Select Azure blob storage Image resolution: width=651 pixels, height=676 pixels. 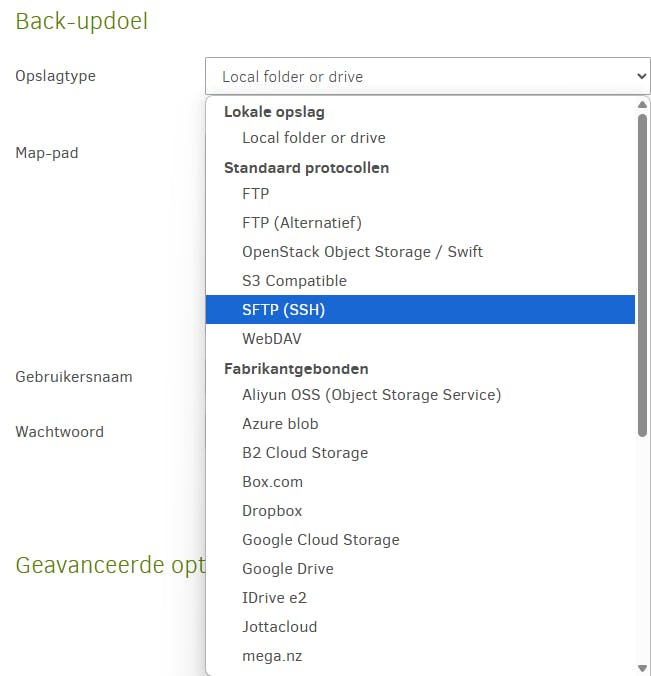click(x=280, y=424)
